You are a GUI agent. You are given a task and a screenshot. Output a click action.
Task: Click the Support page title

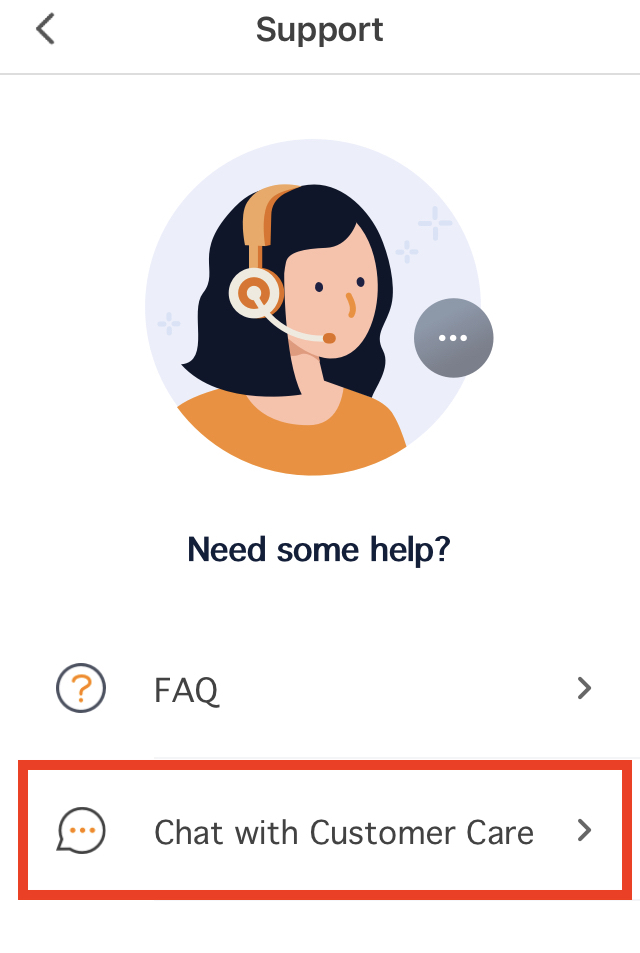pos(320,30)
